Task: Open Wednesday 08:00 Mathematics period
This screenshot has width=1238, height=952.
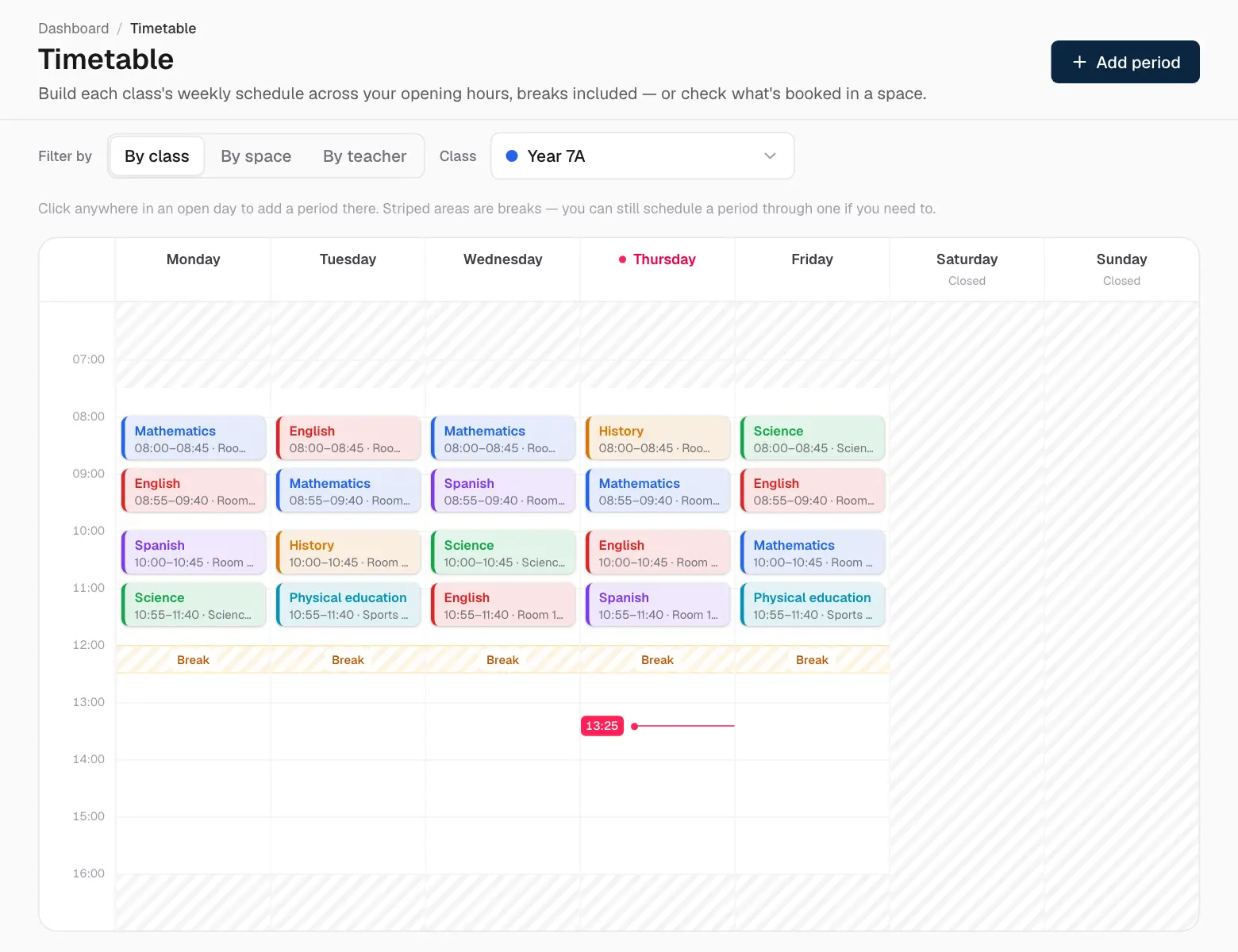Action: 503,438
